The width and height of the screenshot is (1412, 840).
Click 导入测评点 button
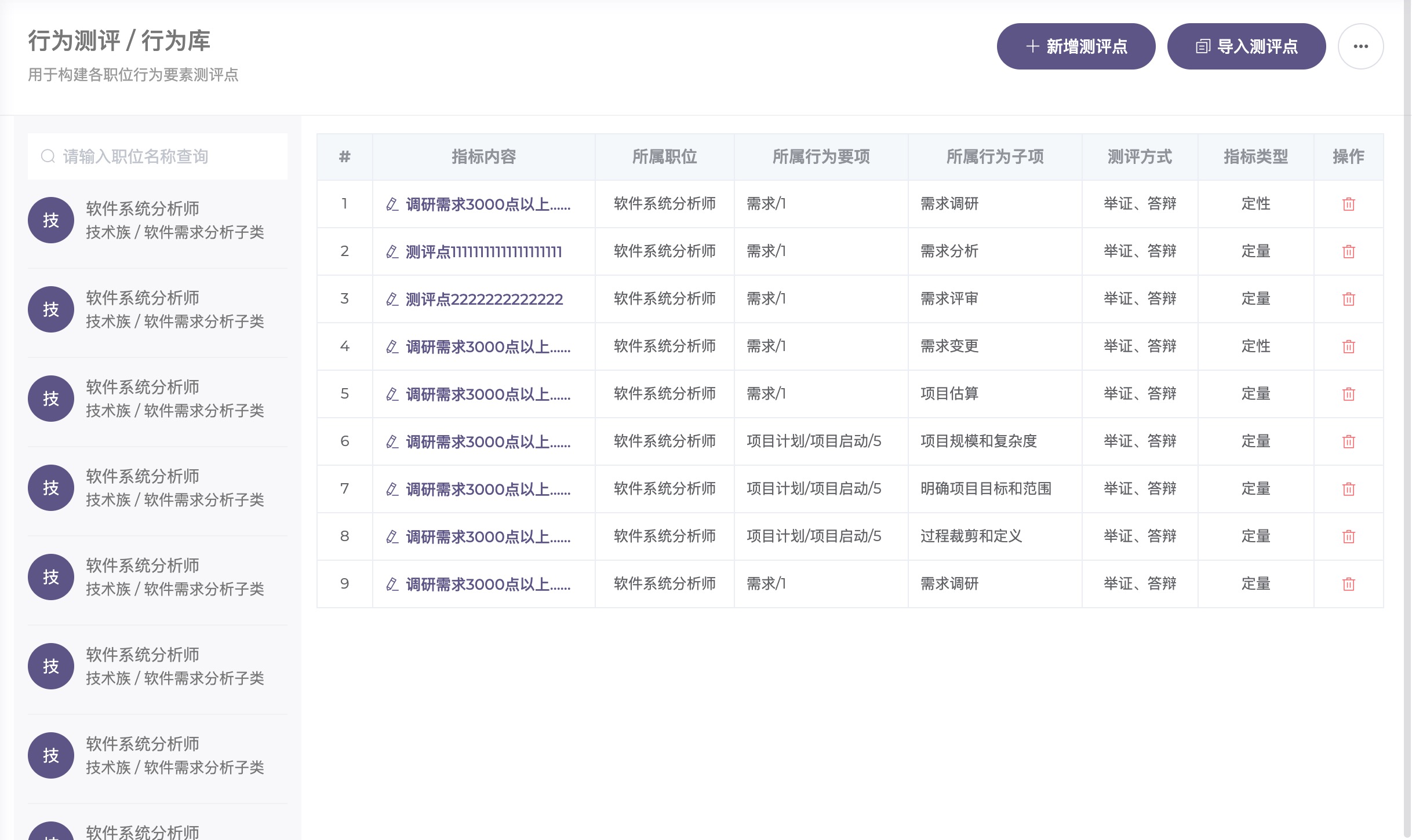(x=1246, y=46)
